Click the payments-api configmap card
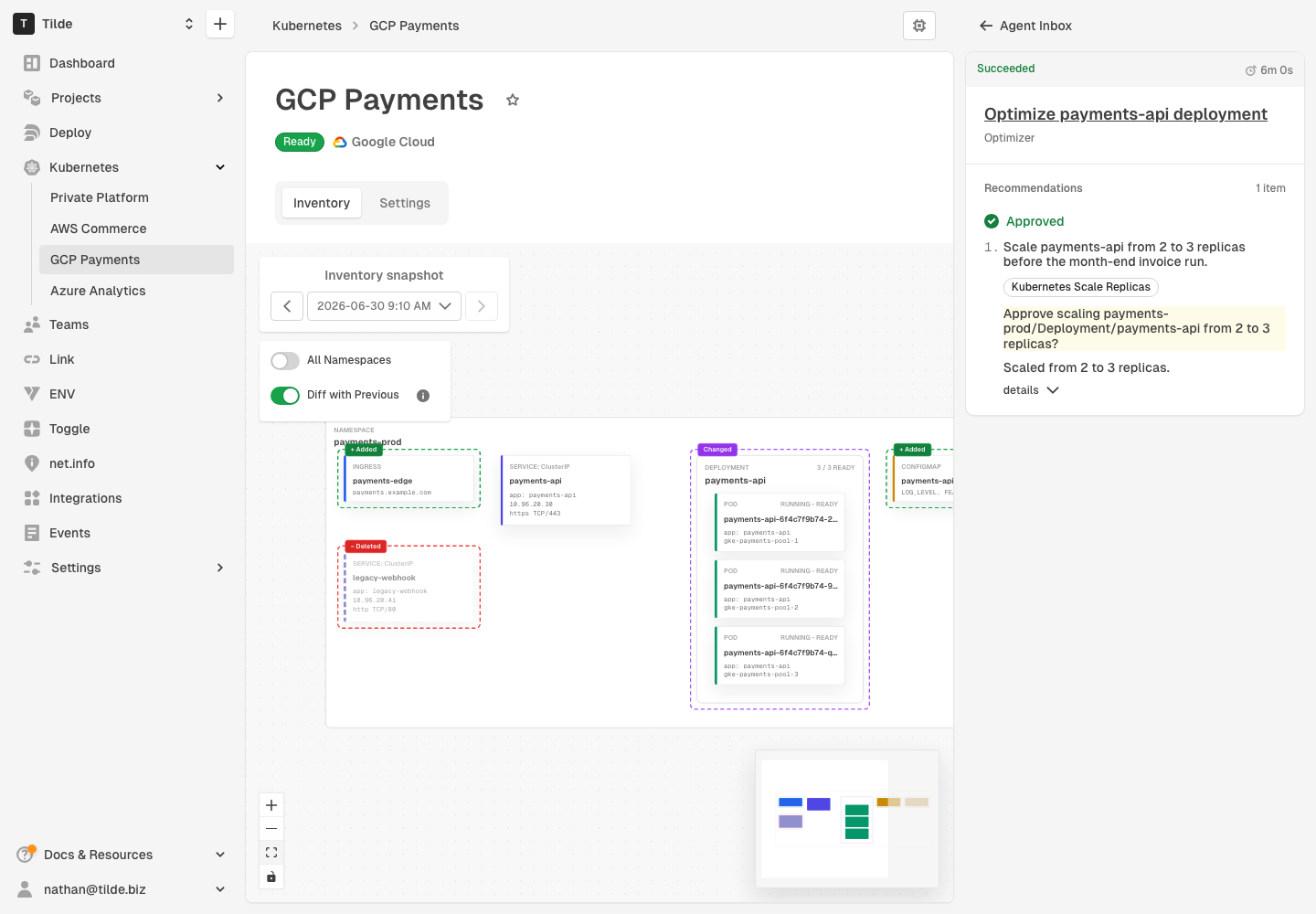The height and width of the screenshot is (914, 1316). [923, 479]
